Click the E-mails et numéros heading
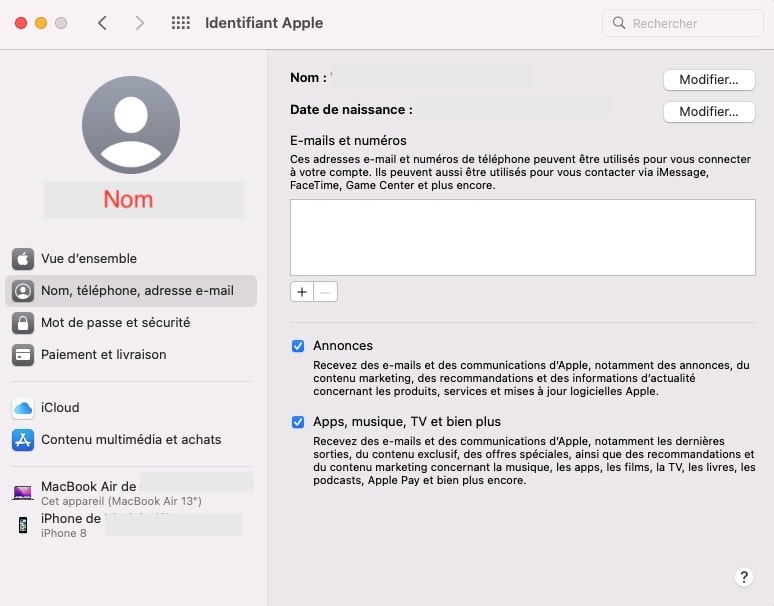774x606 pixels. click(348, 141)
